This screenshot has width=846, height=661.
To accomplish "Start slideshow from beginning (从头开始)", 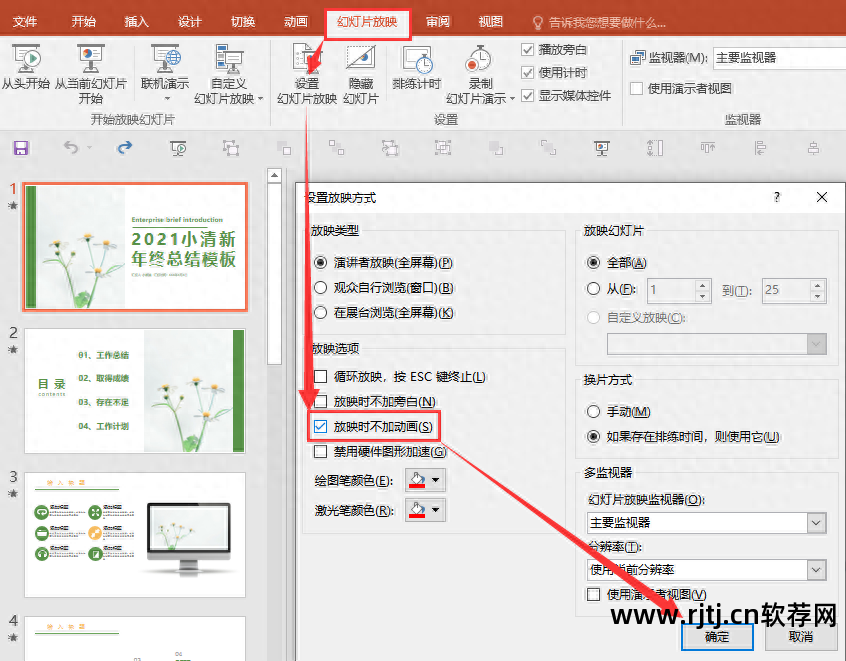I will (x=27, y=70).
